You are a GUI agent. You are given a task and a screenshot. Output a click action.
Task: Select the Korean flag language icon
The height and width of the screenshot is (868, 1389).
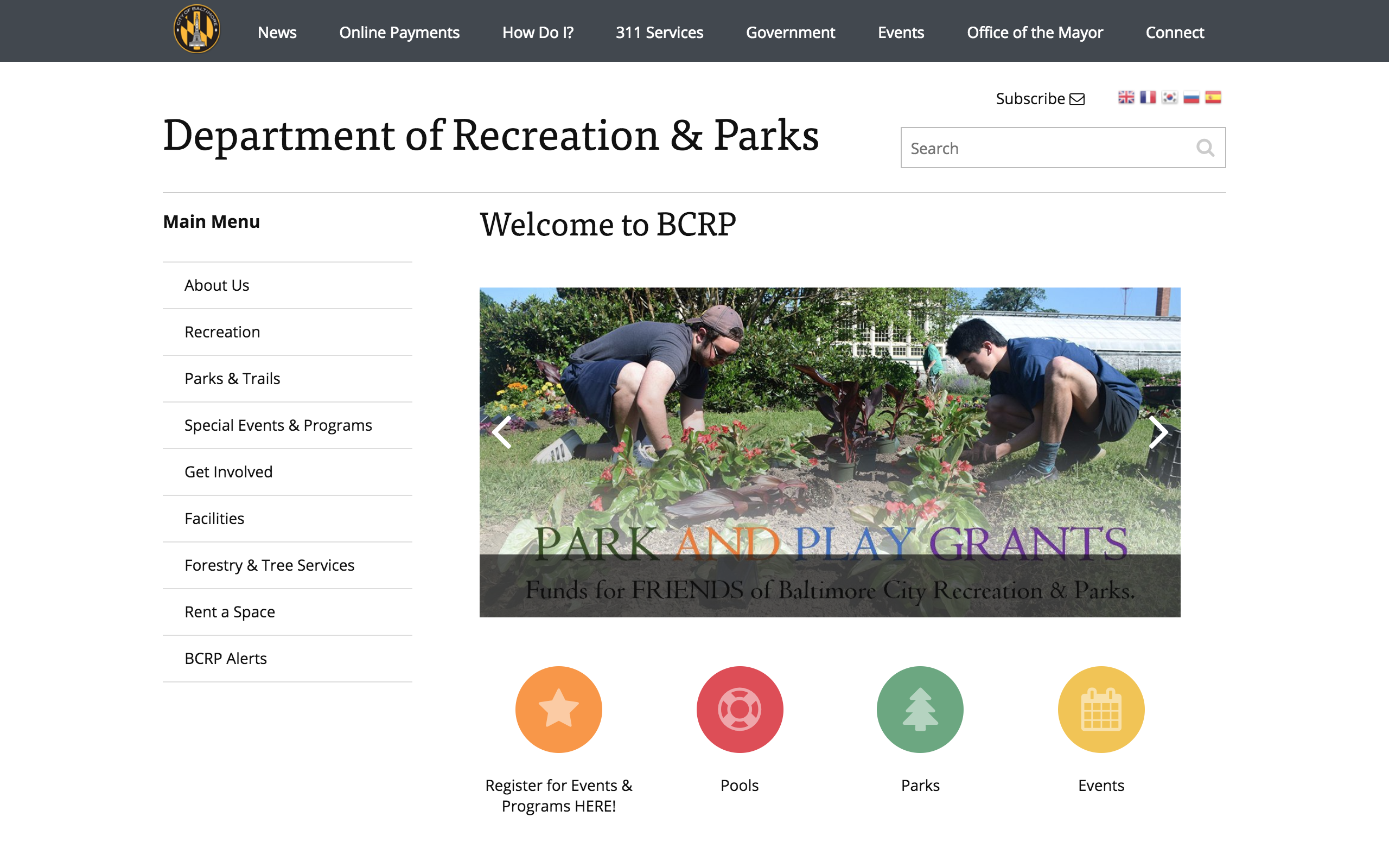pos(1170,98)
